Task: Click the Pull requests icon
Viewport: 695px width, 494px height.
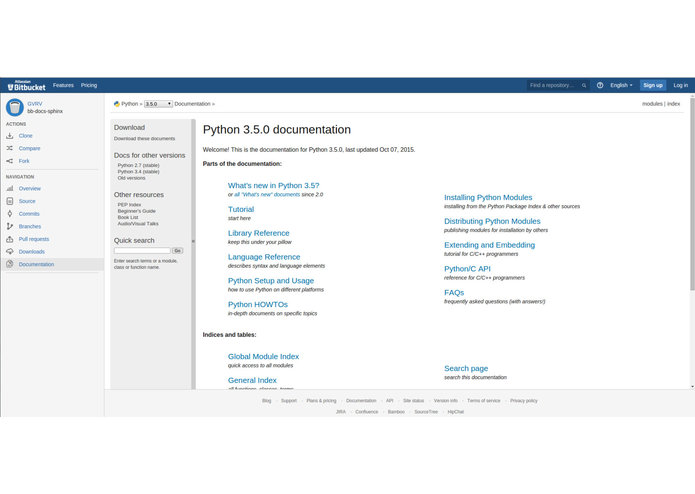Action: pos(10,239)
